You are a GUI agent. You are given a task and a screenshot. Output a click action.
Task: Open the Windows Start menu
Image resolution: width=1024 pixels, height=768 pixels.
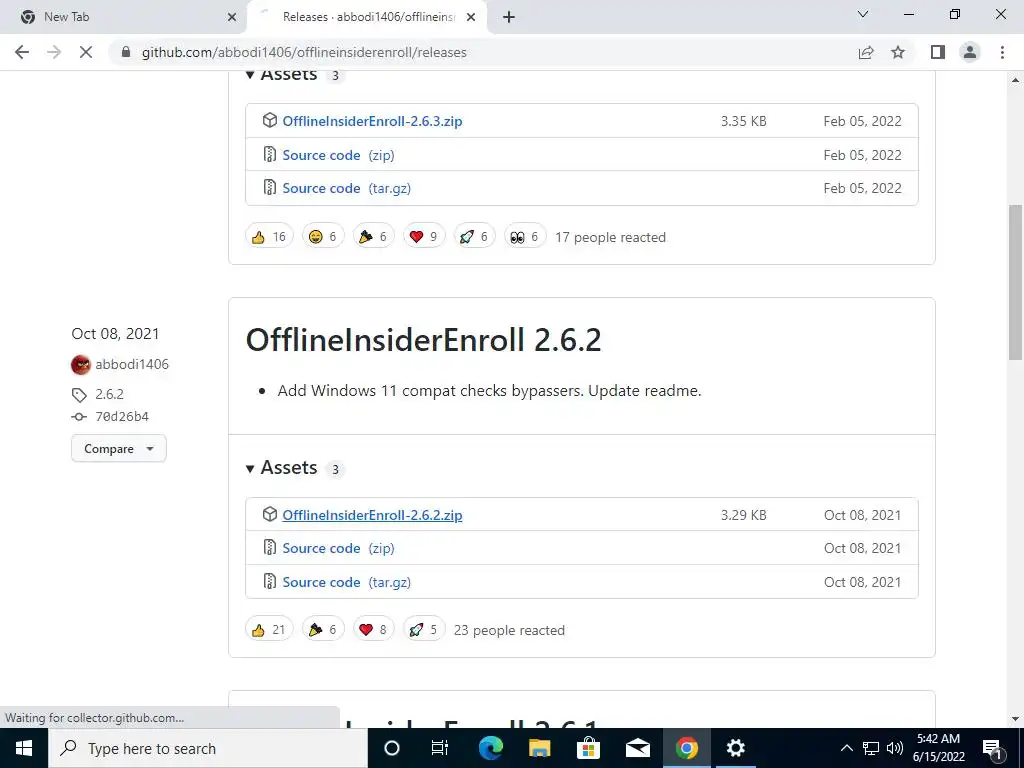click(x=24, y=748)
